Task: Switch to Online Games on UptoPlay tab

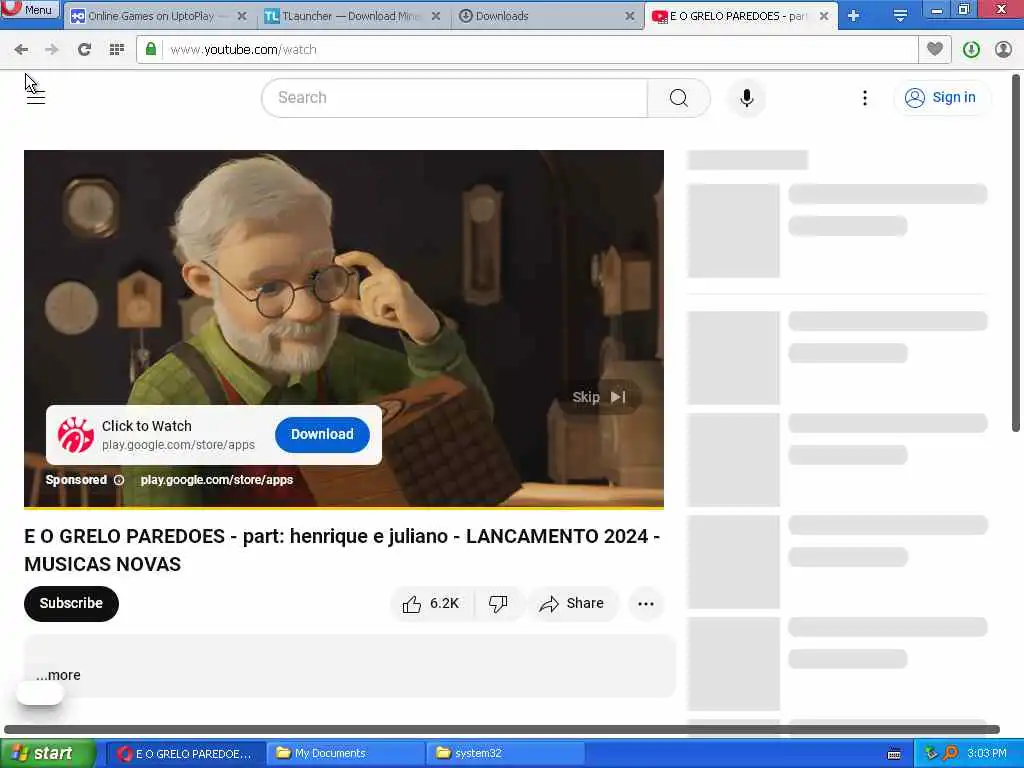Action: pos(159,16)
